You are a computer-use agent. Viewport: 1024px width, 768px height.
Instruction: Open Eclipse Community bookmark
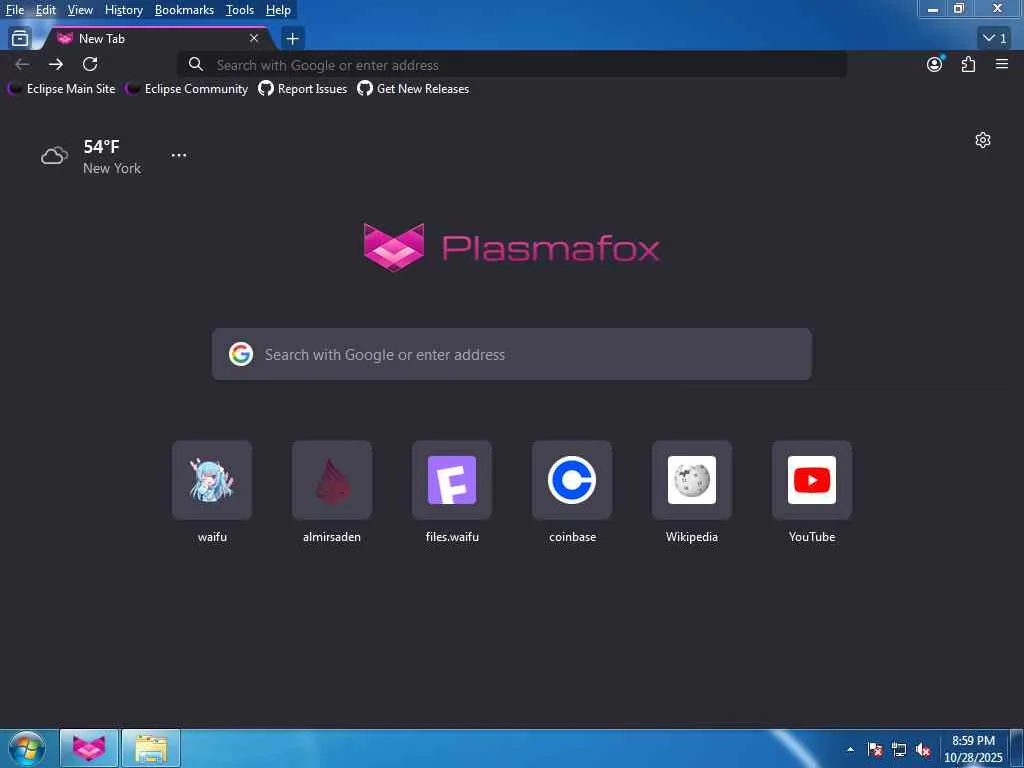pos(187,89)
